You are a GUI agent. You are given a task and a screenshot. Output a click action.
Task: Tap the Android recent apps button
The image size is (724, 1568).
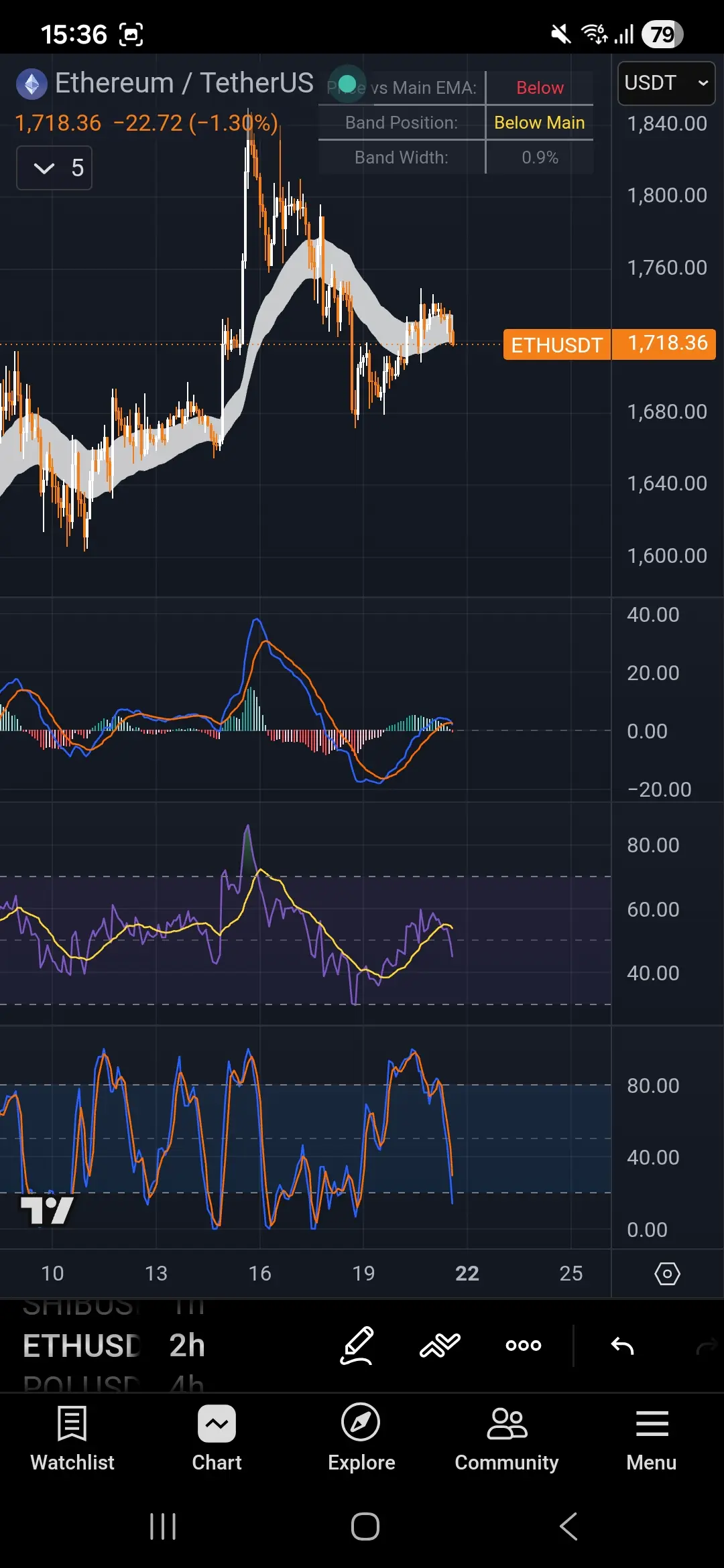tap(163, 1526)
